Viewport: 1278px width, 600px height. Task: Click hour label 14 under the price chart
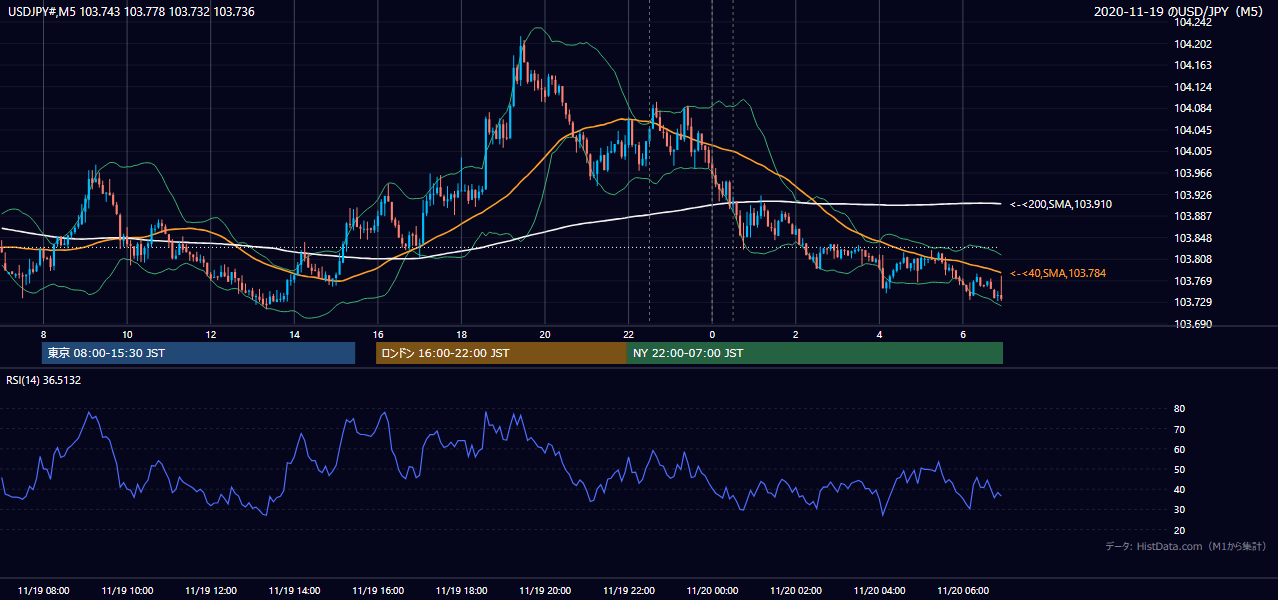(295, 333)
